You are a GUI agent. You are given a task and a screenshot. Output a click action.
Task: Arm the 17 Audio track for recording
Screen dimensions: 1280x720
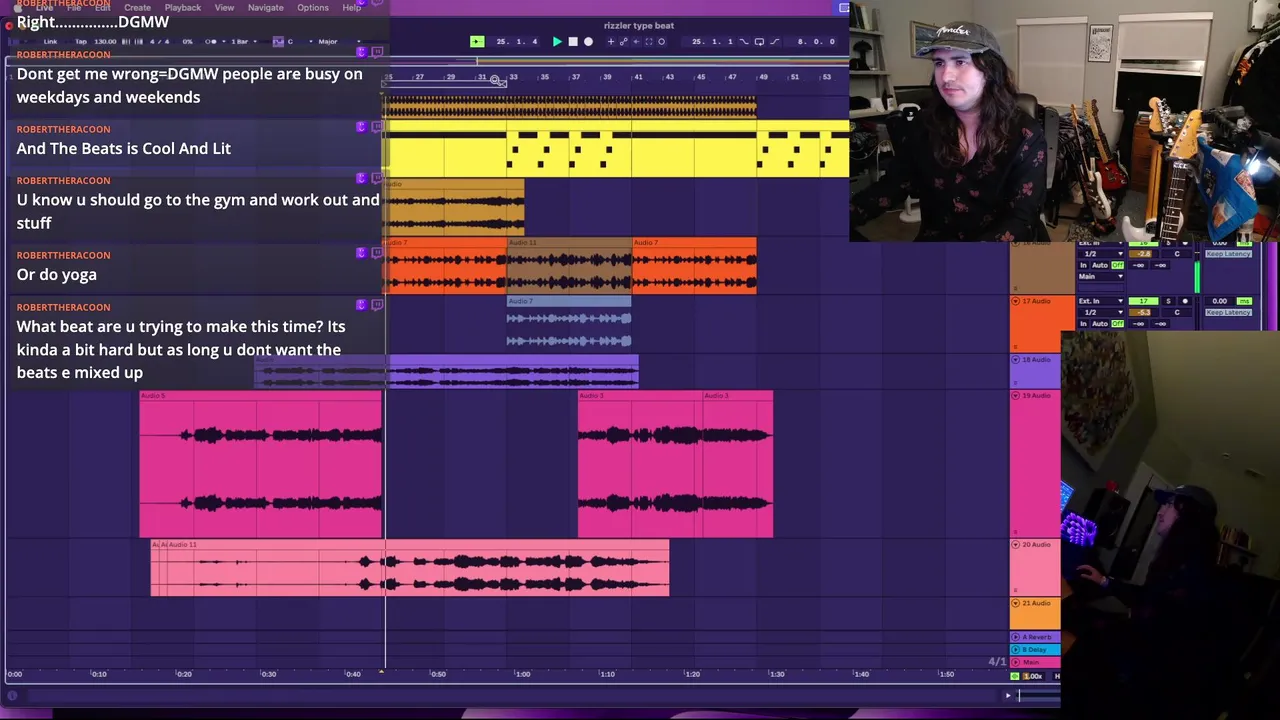[x=1185, y=301]
